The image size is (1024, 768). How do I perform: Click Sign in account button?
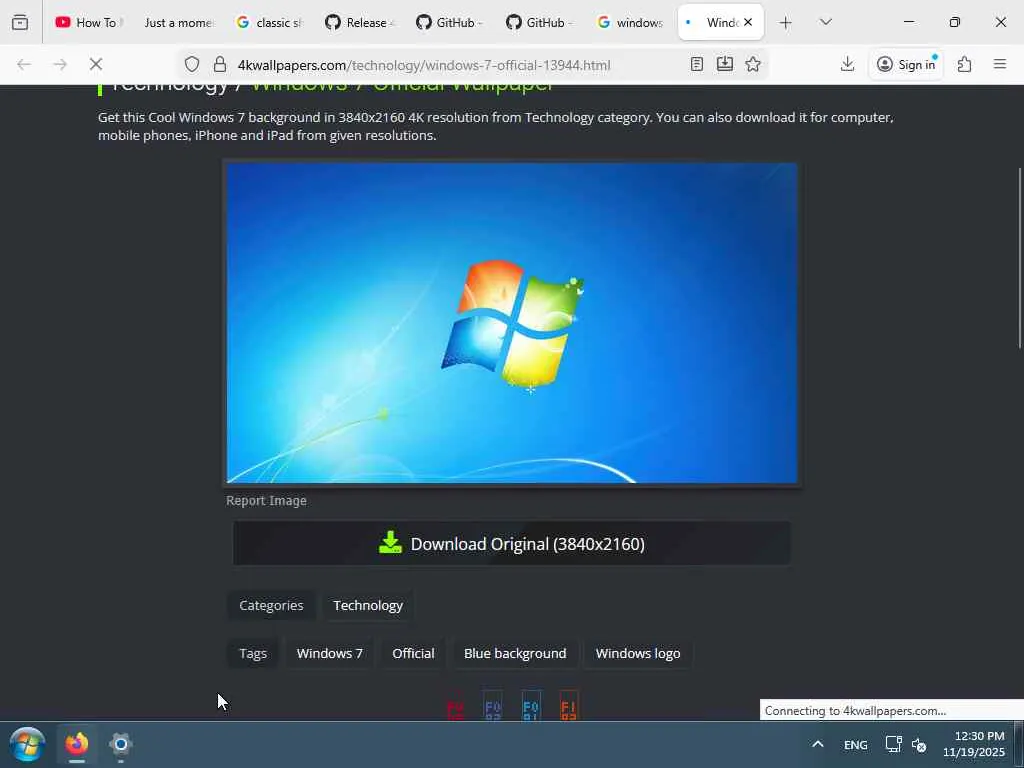(x=906, y=64)
